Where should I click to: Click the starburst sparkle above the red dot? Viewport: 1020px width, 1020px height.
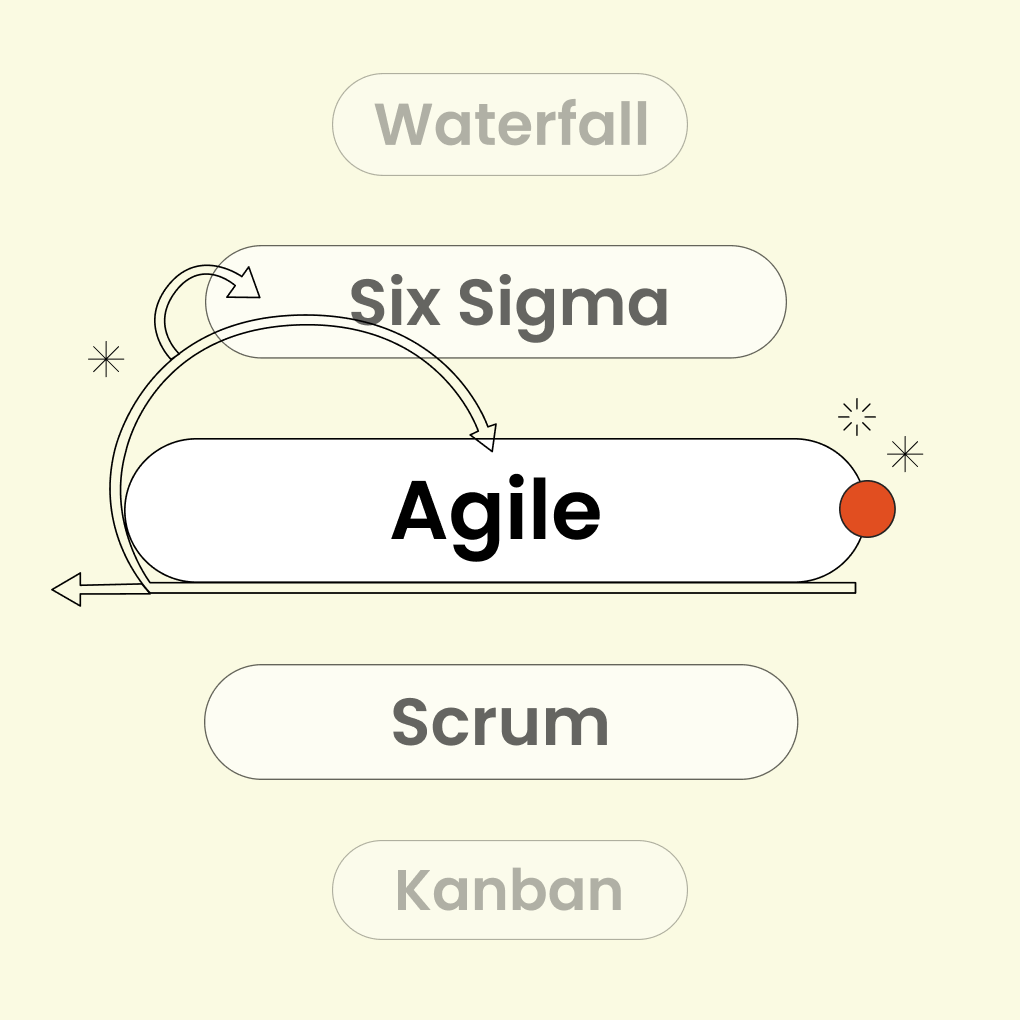tap(857, 417)
